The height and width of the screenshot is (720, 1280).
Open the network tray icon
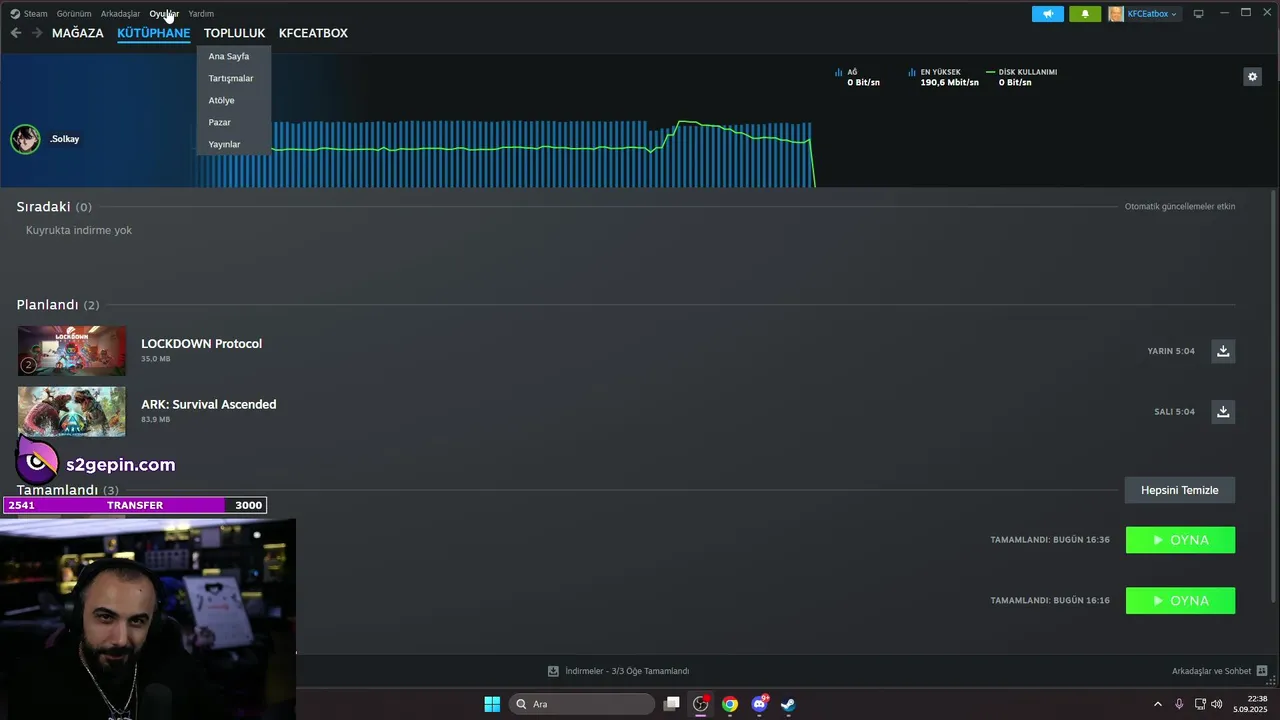[1200, 704]
